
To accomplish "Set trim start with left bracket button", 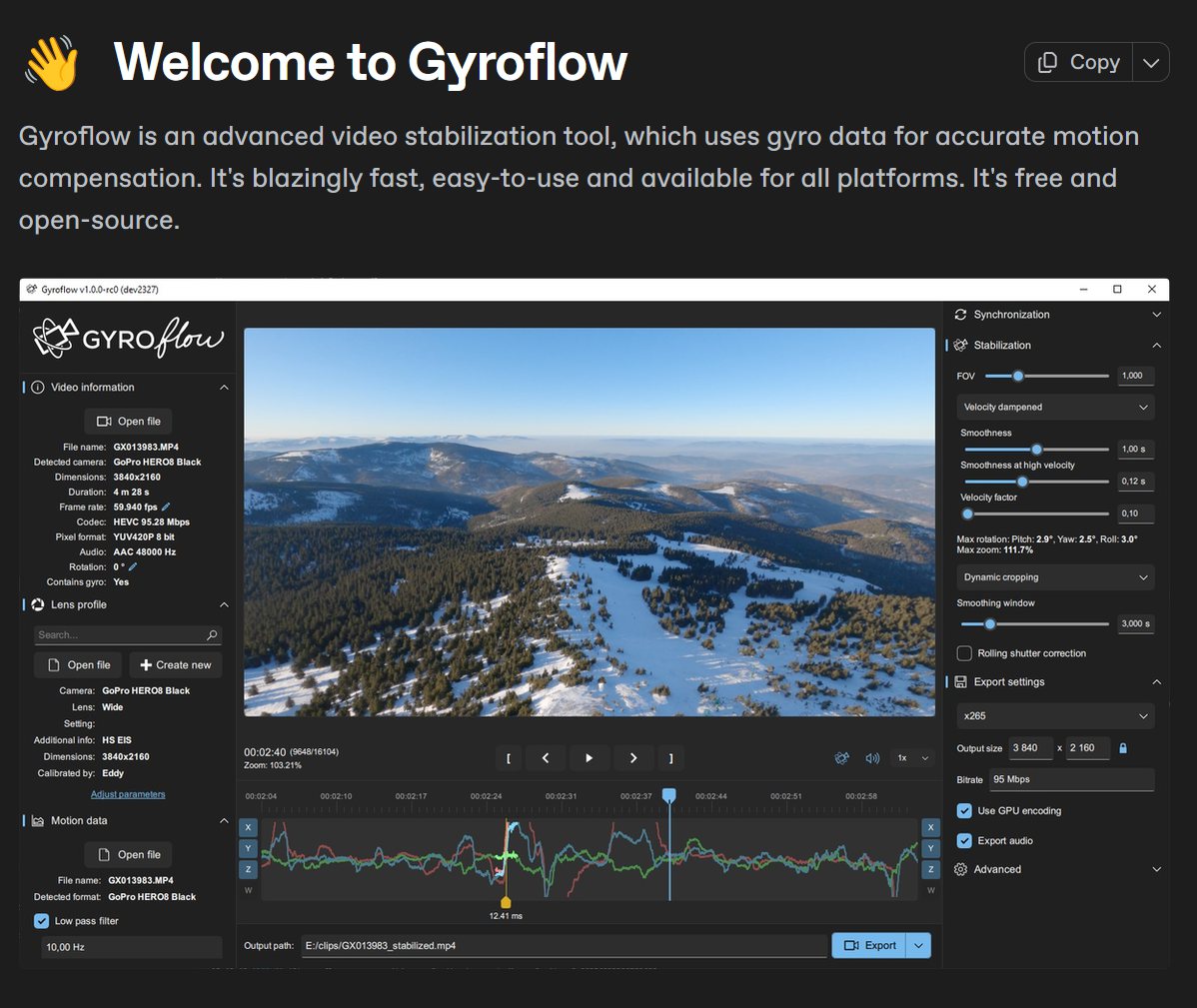I will click(509, 757).
